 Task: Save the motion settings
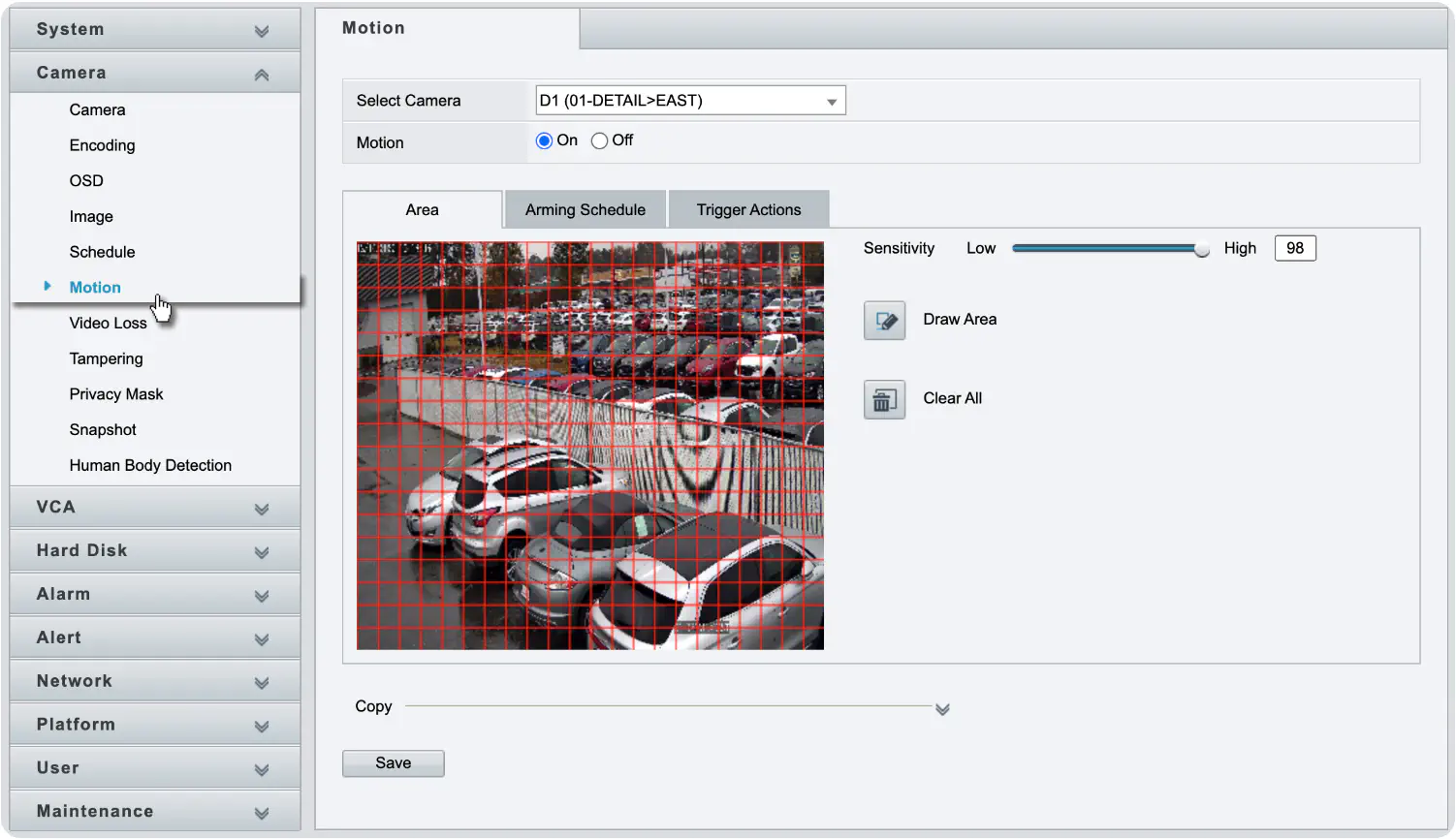pos(394,763)
